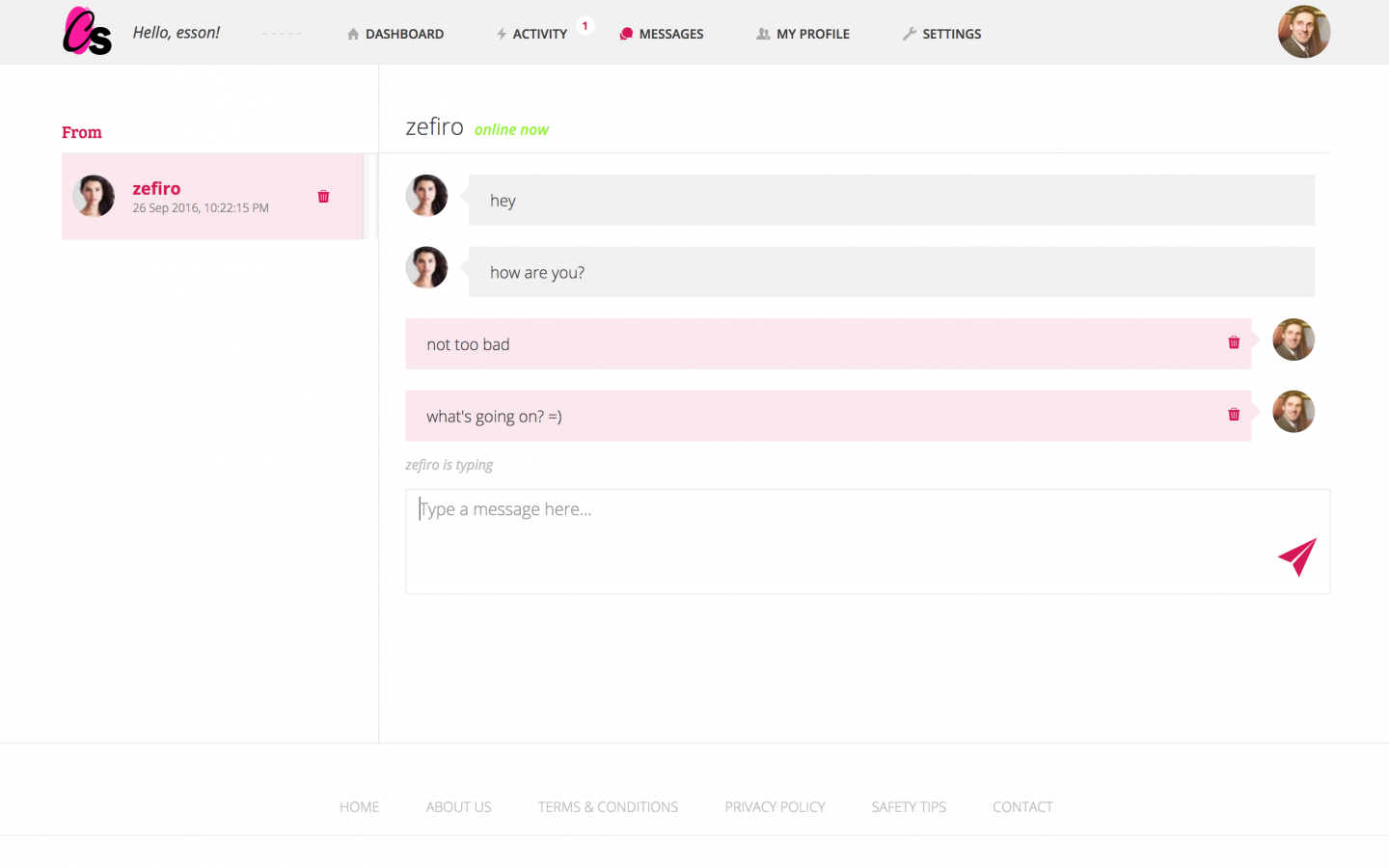Click zefiro's avatar next to 'how are you?'

tap(426, 267)
